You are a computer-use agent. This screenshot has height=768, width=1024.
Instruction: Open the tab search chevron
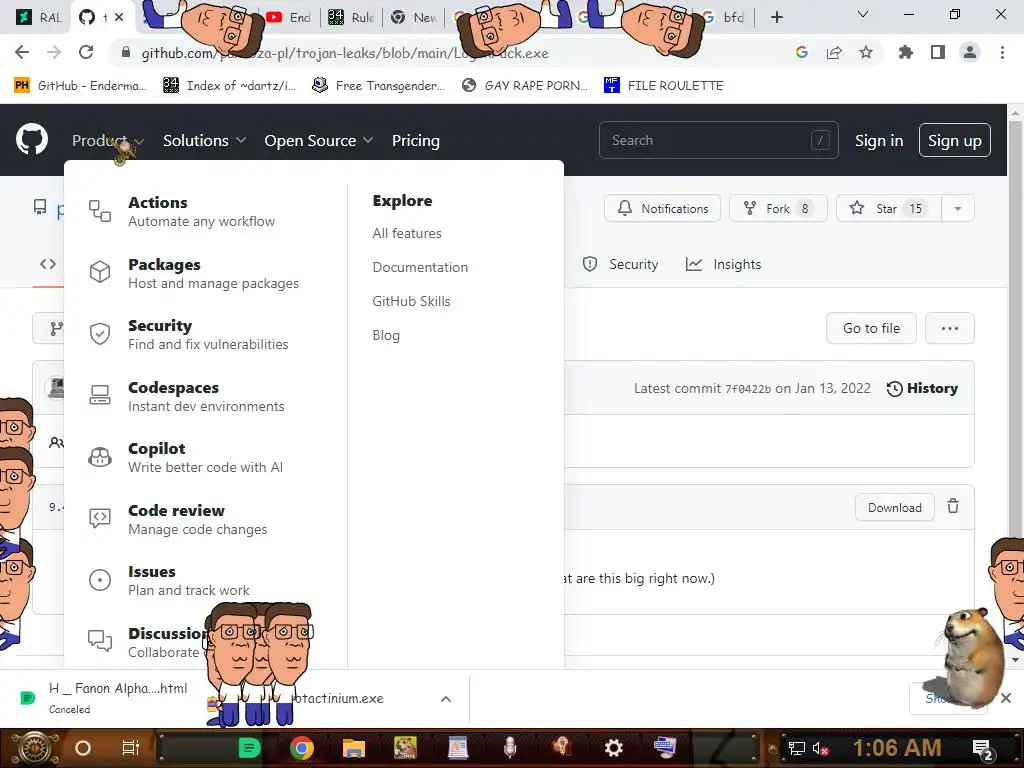pyautogui.click(x=863, y=14)
